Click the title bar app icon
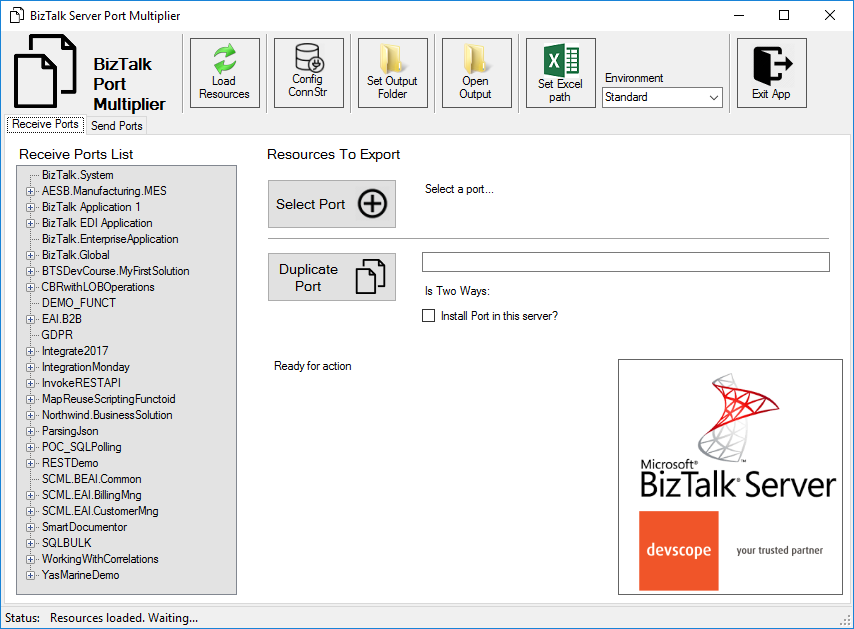The width and height of the screenshot is (854, 629). pos(17,15)
